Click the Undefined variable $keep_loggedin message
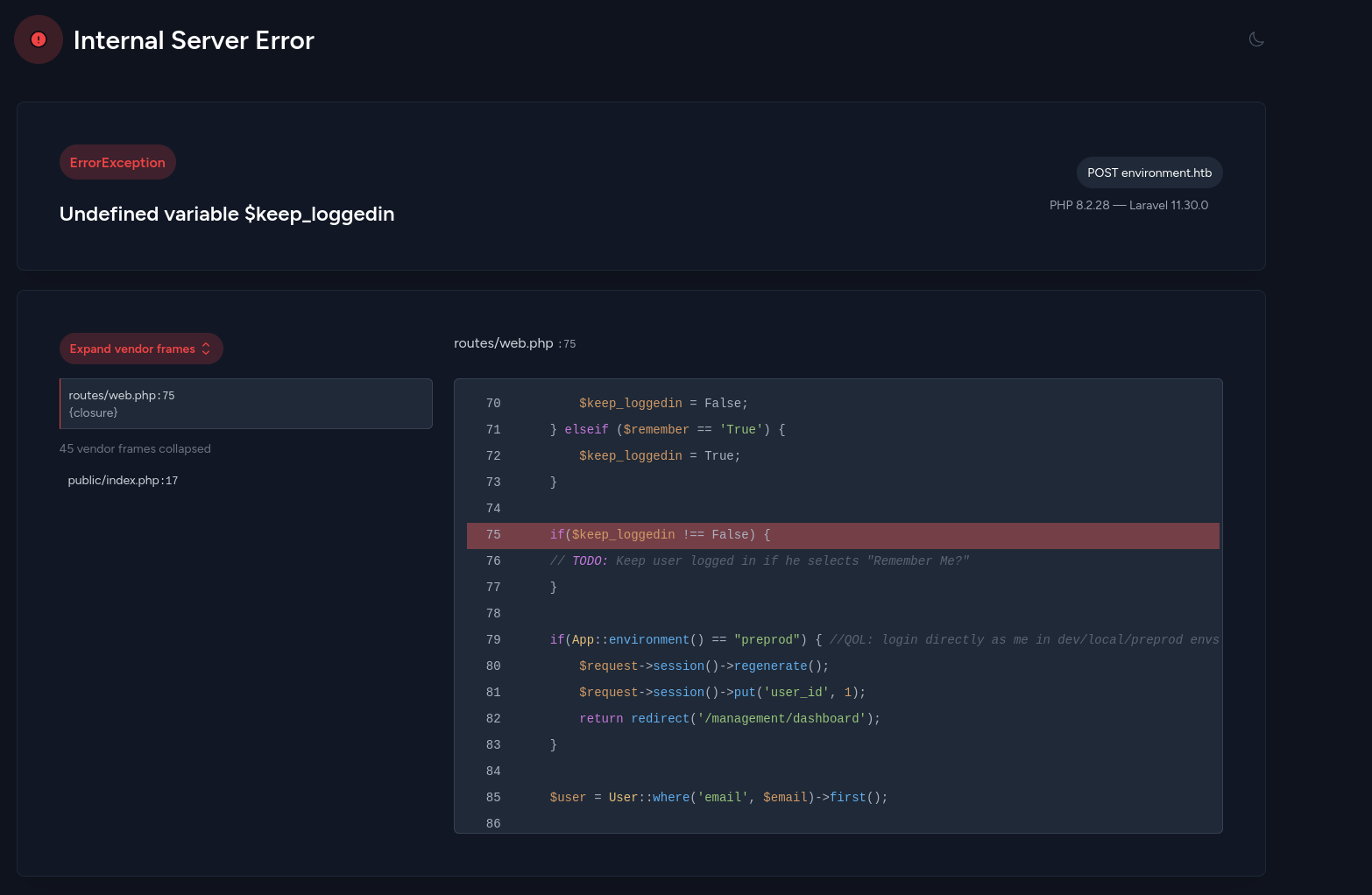 227,215
